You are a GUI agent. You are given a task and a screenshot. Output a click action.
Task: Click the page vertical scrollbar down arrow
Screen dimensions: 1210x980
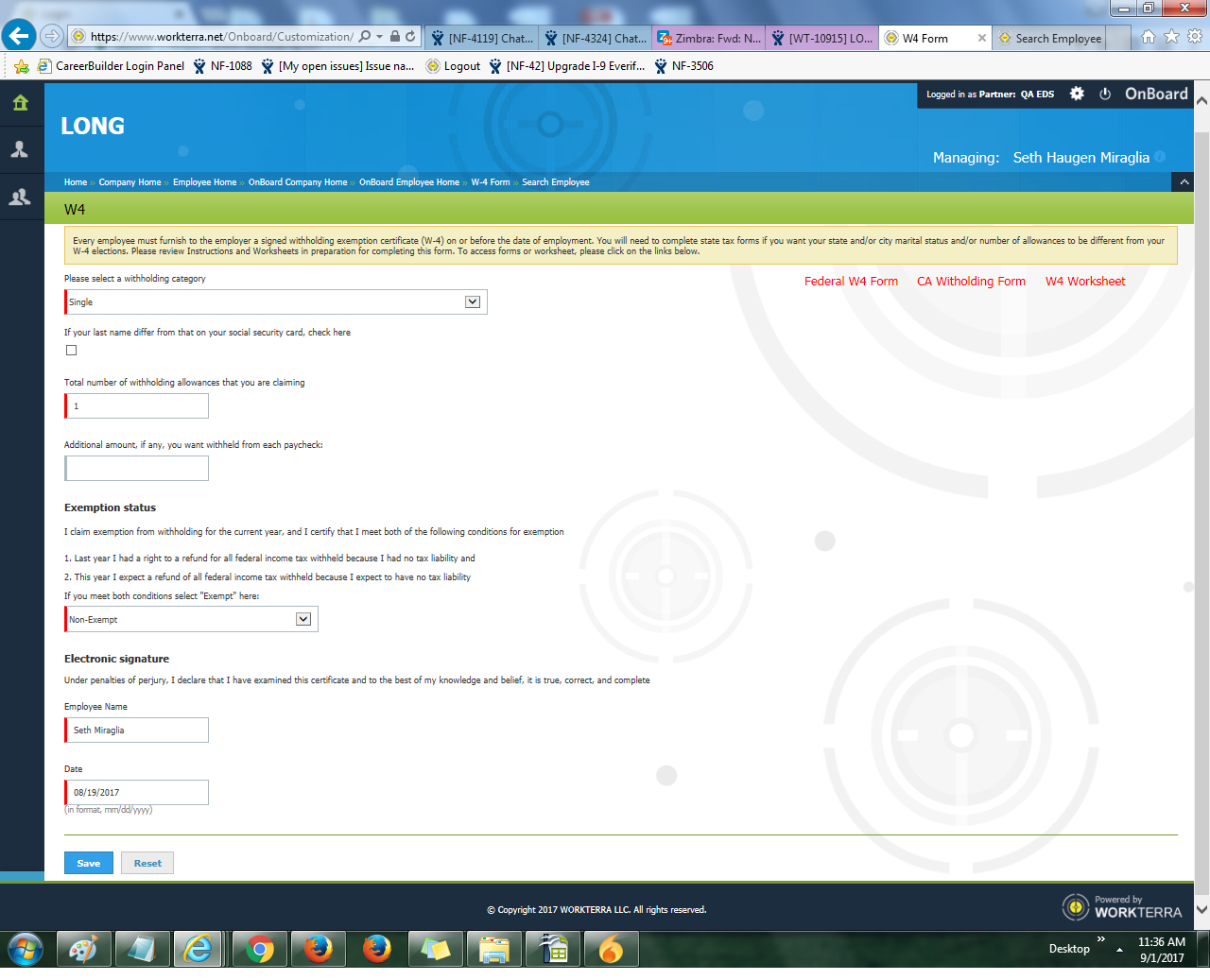click(1201, 909)
